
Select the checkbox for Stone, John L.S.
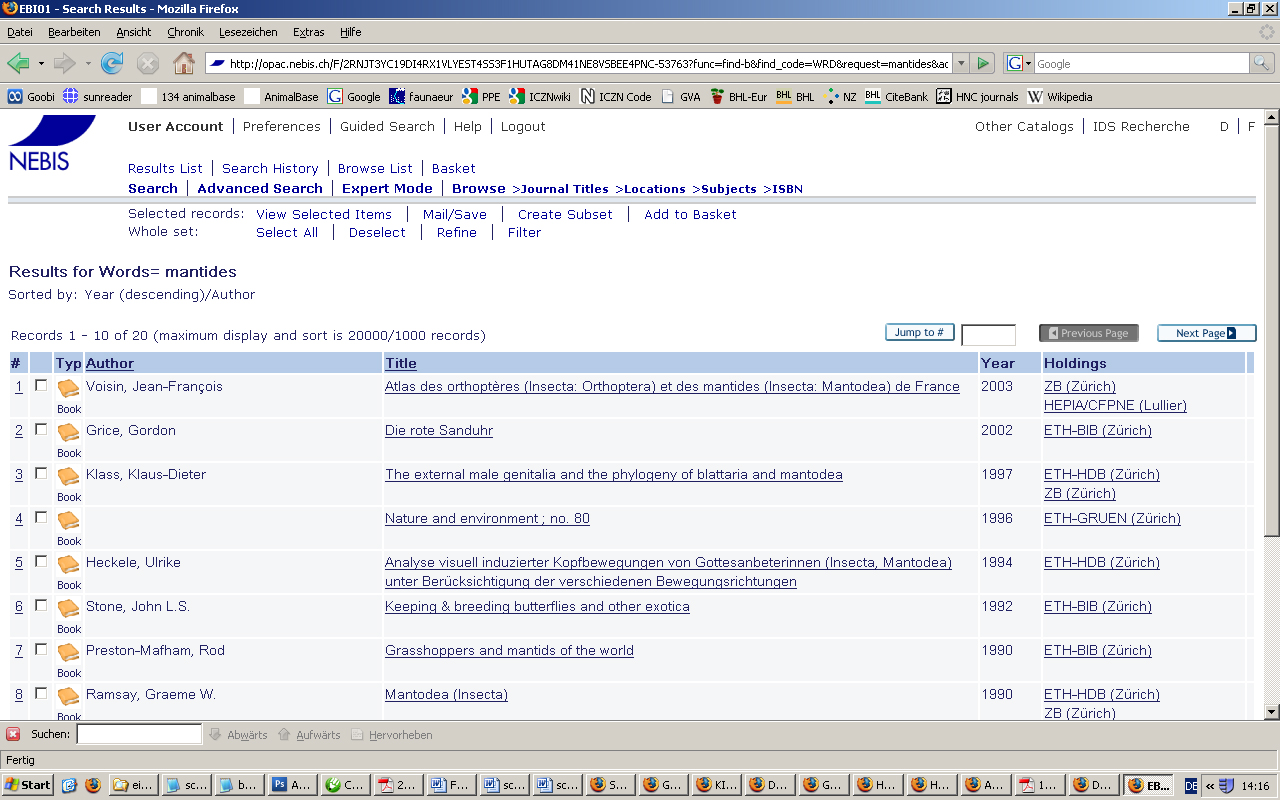point(41,605)
